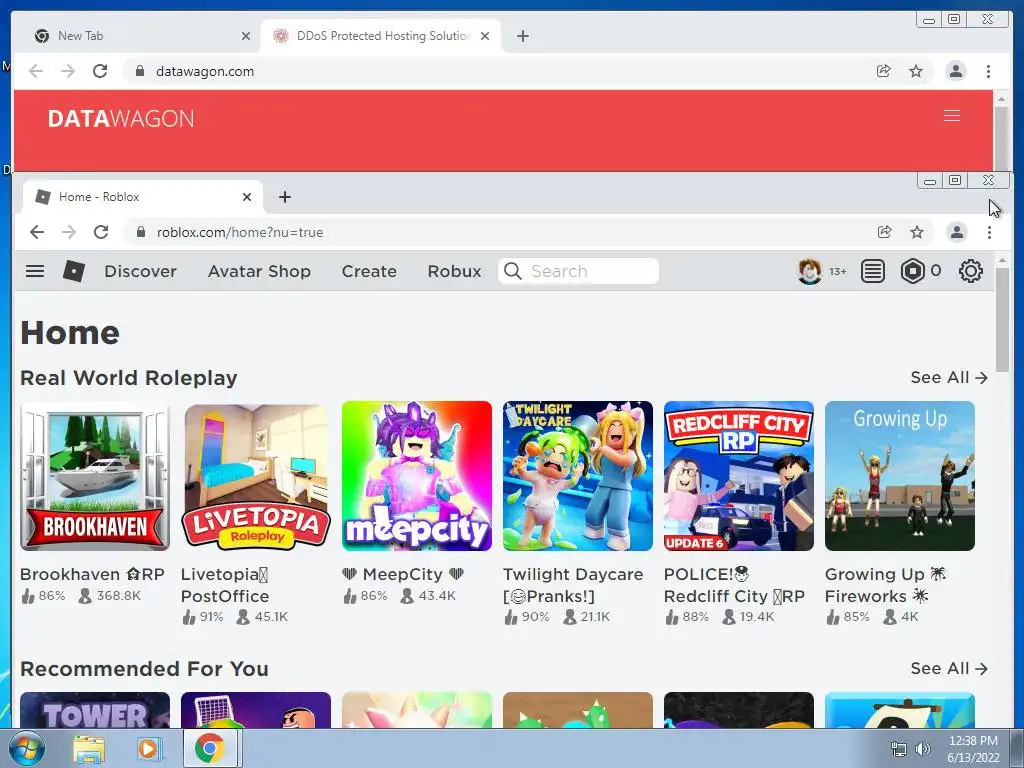Open the Roblox notifications feed icon
Screen dimensions: 1024x768
coord(872,271)
